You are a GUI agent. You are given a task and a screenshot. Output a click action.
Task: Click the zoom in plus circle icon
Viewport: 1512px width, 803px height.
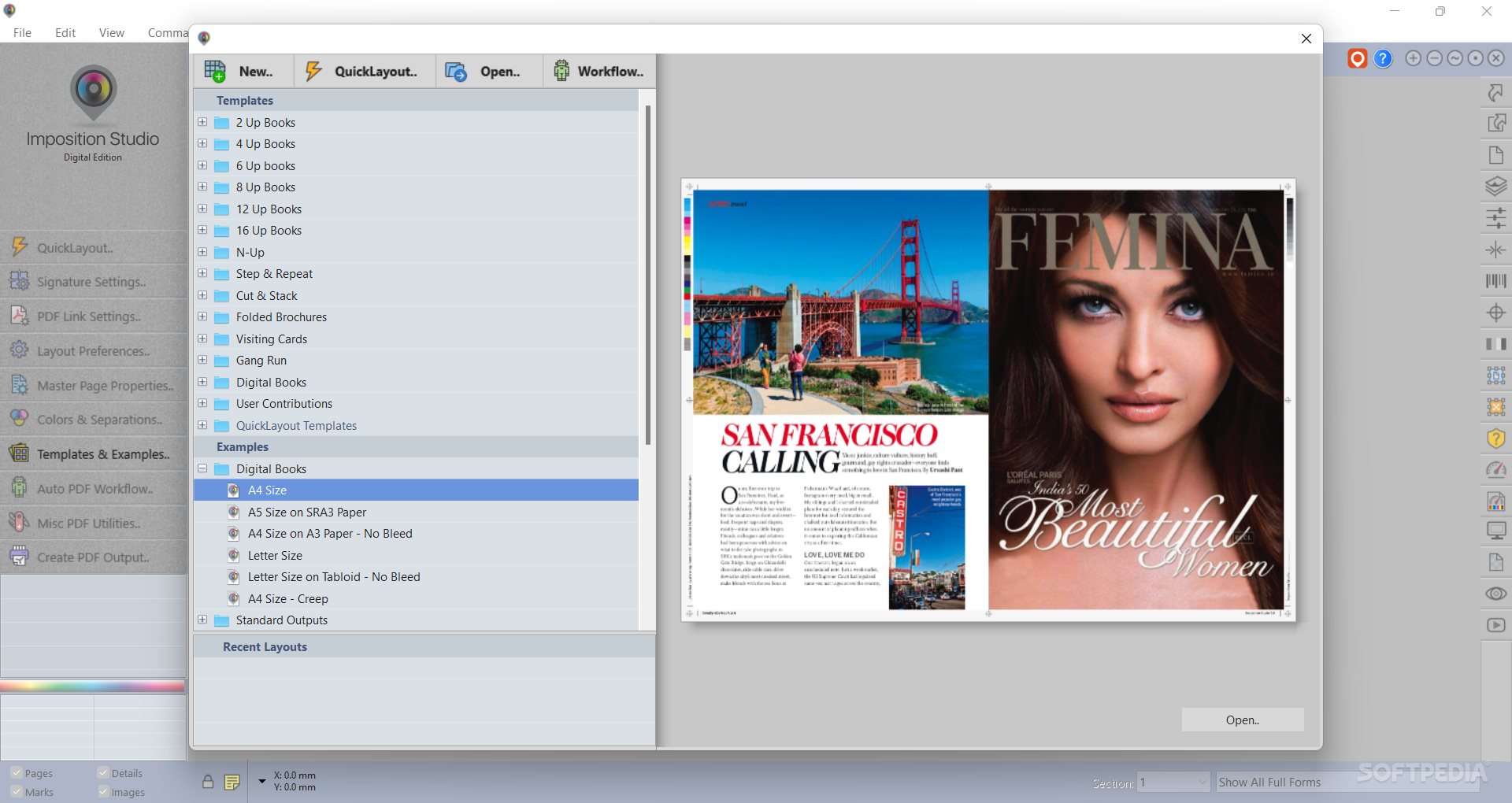1414,58
